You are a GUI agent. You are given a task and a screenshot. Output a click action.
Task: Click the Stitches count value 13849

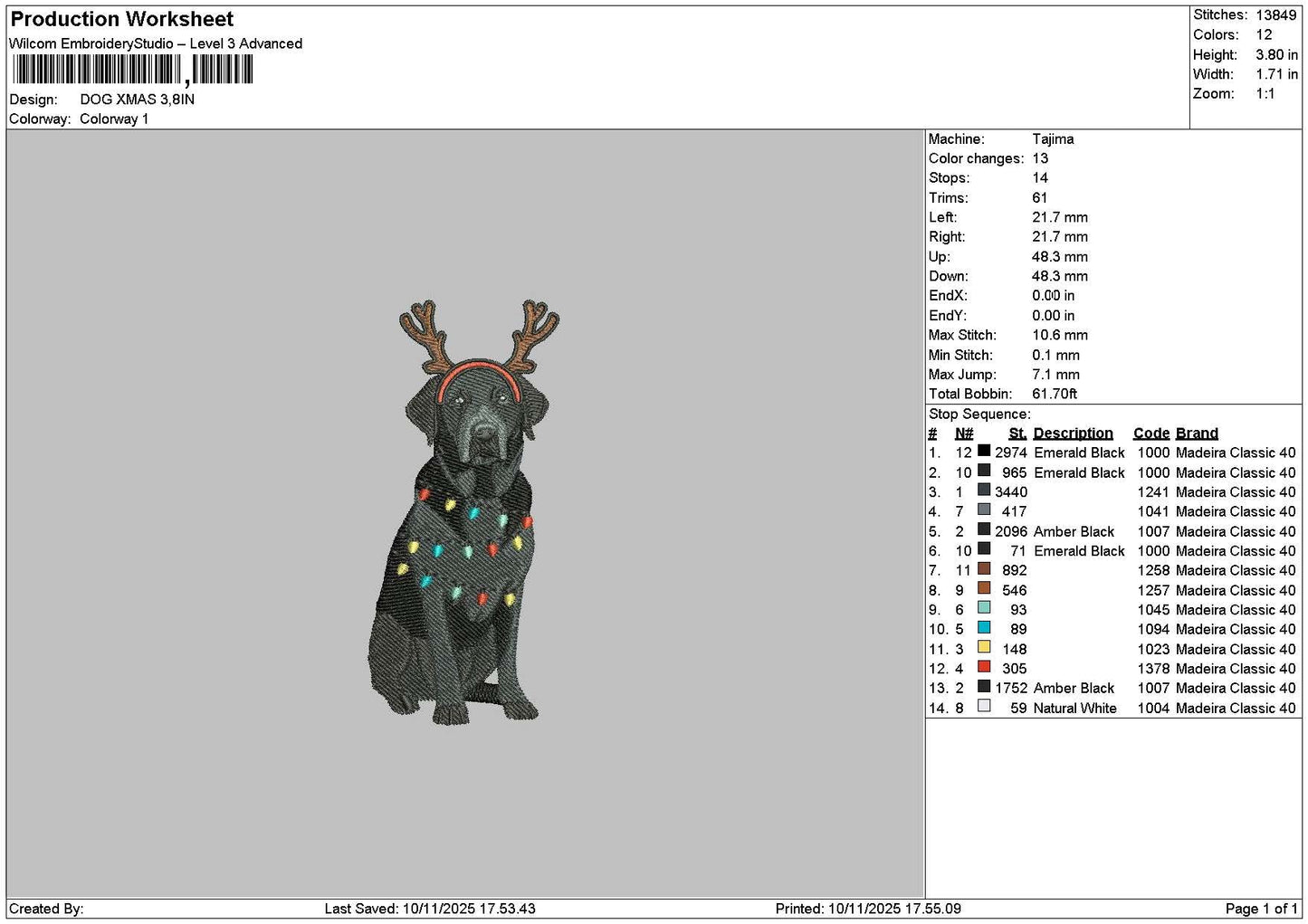tap(1275, 15)
